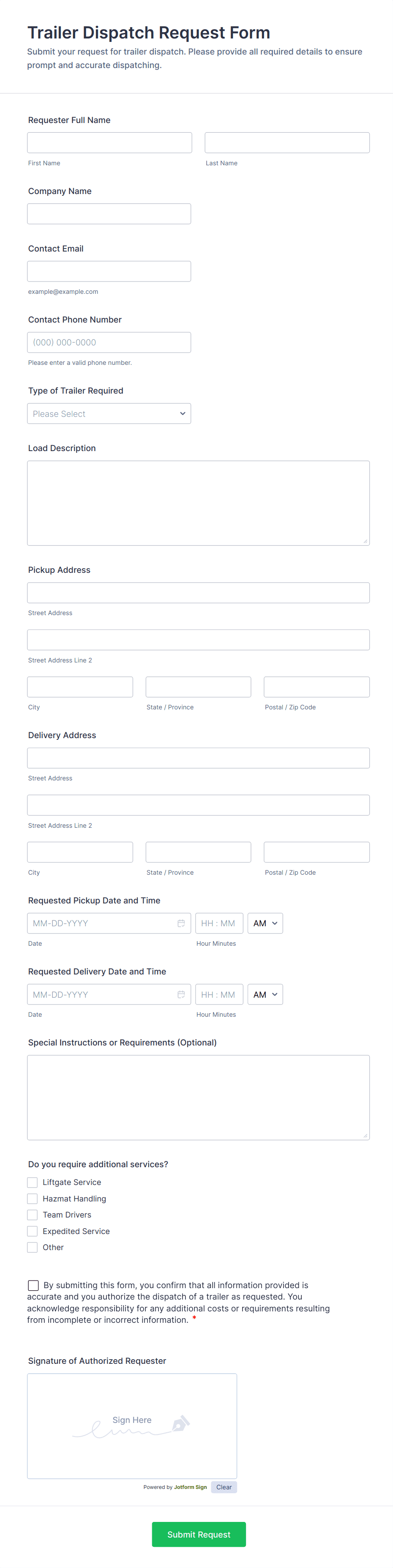Click the Sign Here signature pad

[x=132, y=1426]
